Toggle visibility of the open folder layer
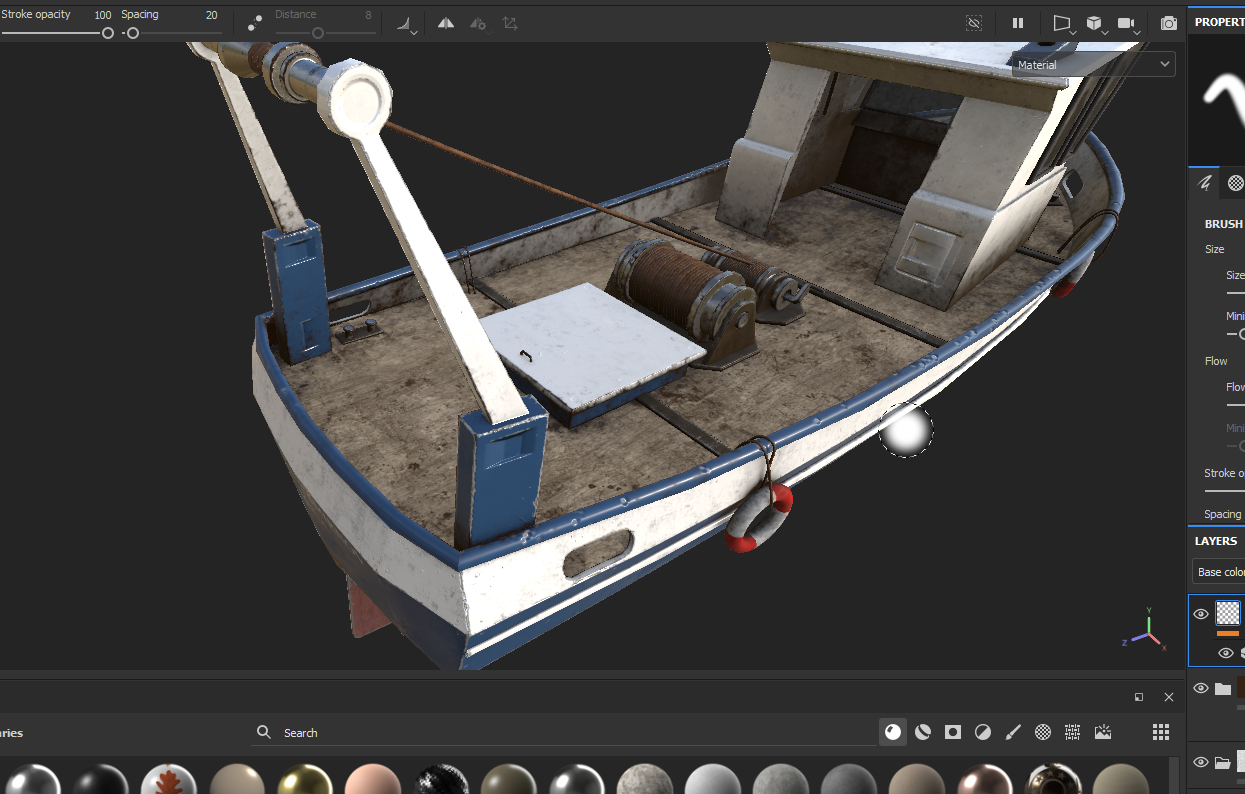The height and width of the screenshot is (794, 1245). point(1201,762)
